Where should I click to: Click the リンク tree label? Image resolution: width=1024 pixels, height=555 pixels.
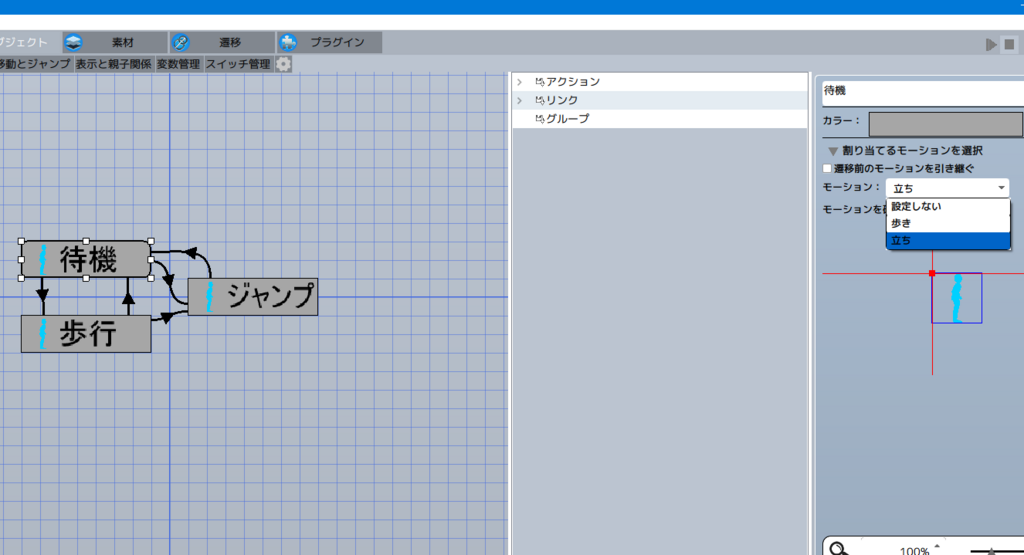pos(562,100)
